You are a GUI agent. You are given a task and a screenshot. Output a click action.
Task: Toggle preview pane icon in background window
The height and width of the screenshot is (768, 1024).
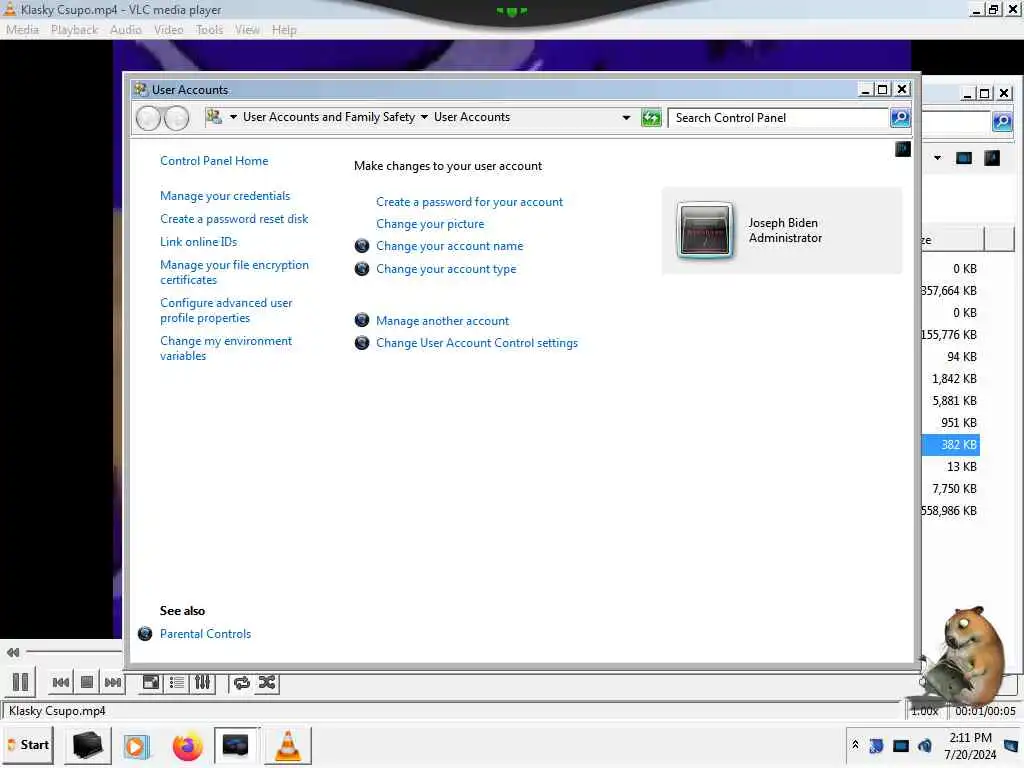tap(964, 158)
